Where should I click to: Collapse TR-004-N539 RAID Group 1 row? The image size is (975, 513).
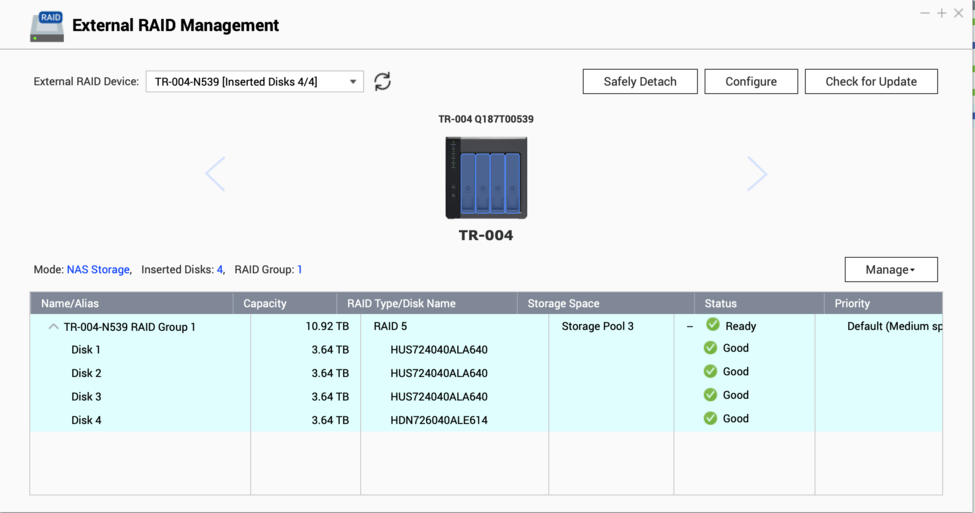[53, 326]
